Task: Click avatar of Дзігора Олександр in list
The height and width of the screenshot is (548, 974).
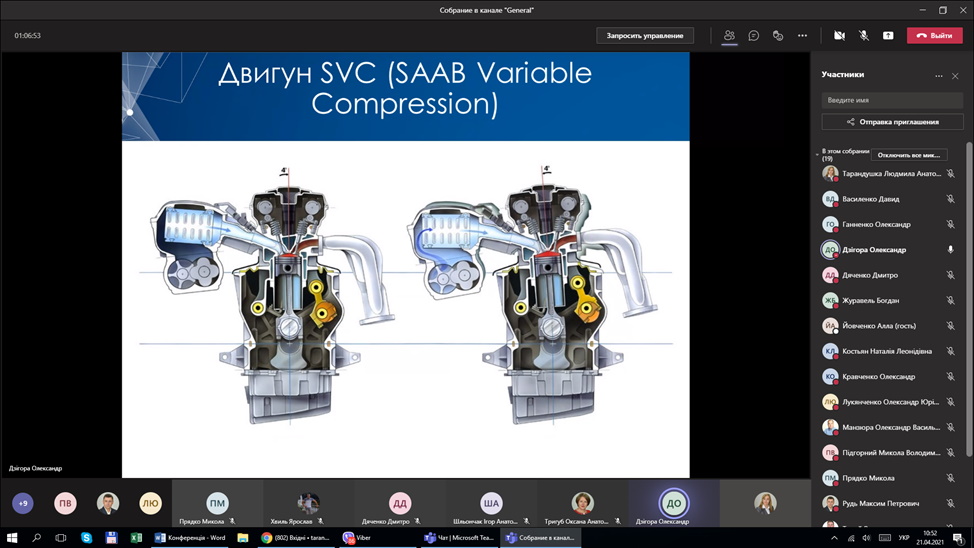Action: point(830,250)
